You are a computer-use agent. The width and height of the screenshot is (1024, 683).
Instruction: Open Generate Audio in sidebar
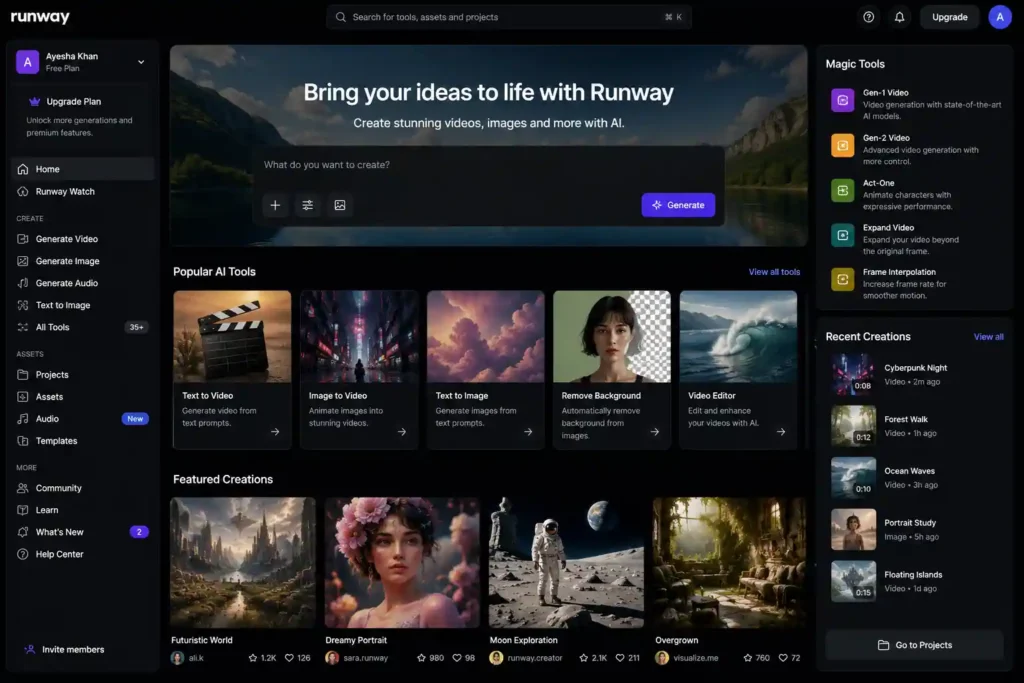83,283
